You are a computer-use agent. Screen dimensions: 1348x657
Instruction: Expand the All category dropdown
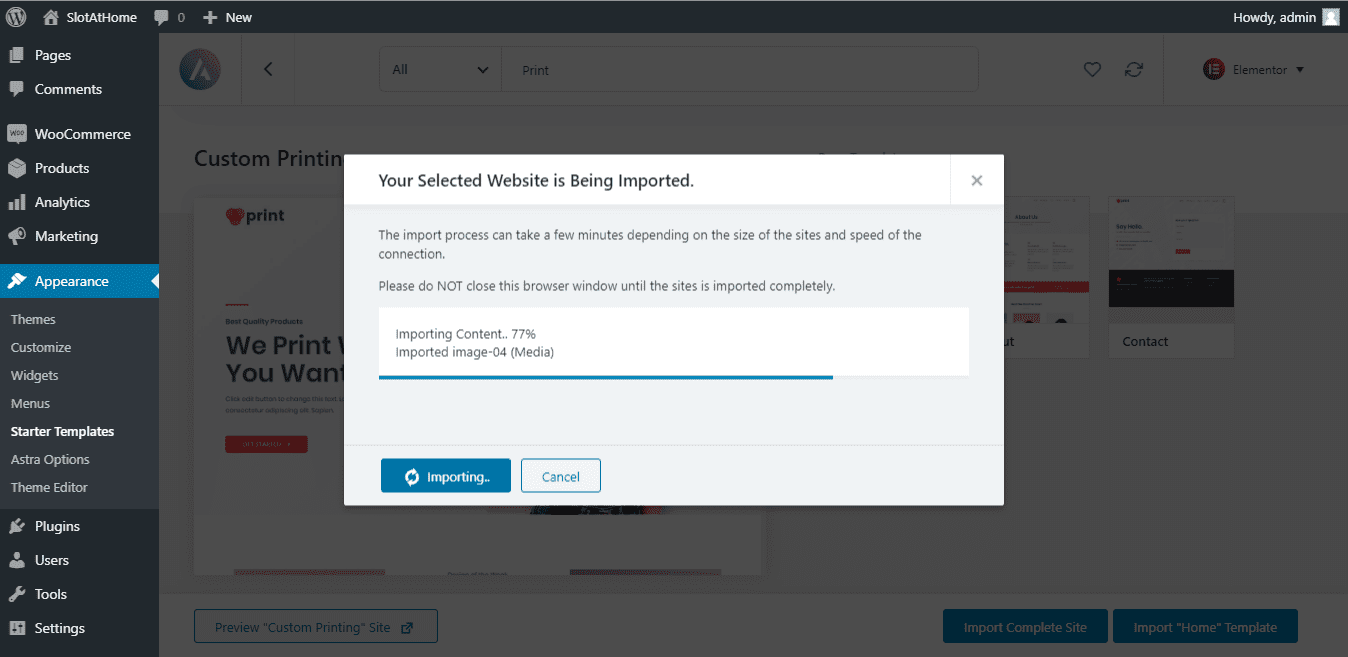click(x=440, y=70)
